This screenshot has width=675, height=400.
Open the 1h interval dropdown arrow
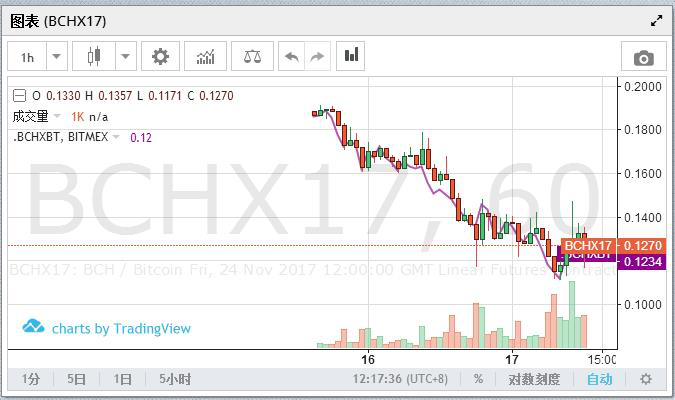(56, 56)
